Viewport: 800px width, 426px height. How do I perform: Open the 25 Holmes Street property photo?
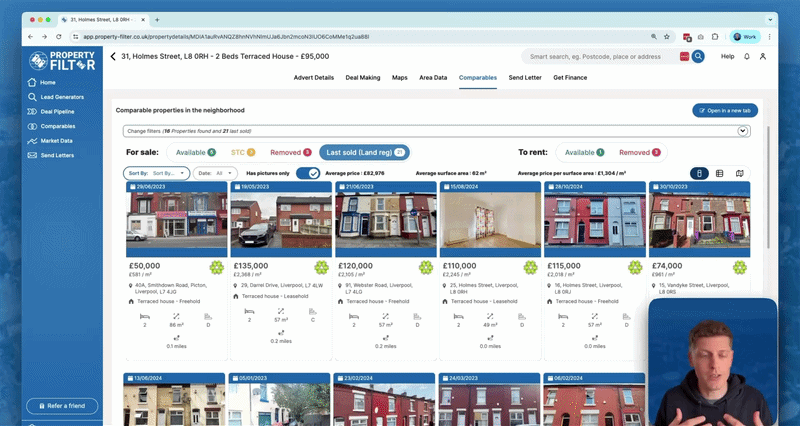490,220
